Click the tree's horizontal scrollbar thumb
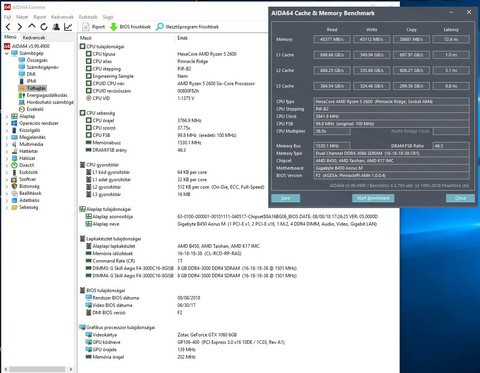The height and width of the screenshot is (373, 480). click(37, 369)
